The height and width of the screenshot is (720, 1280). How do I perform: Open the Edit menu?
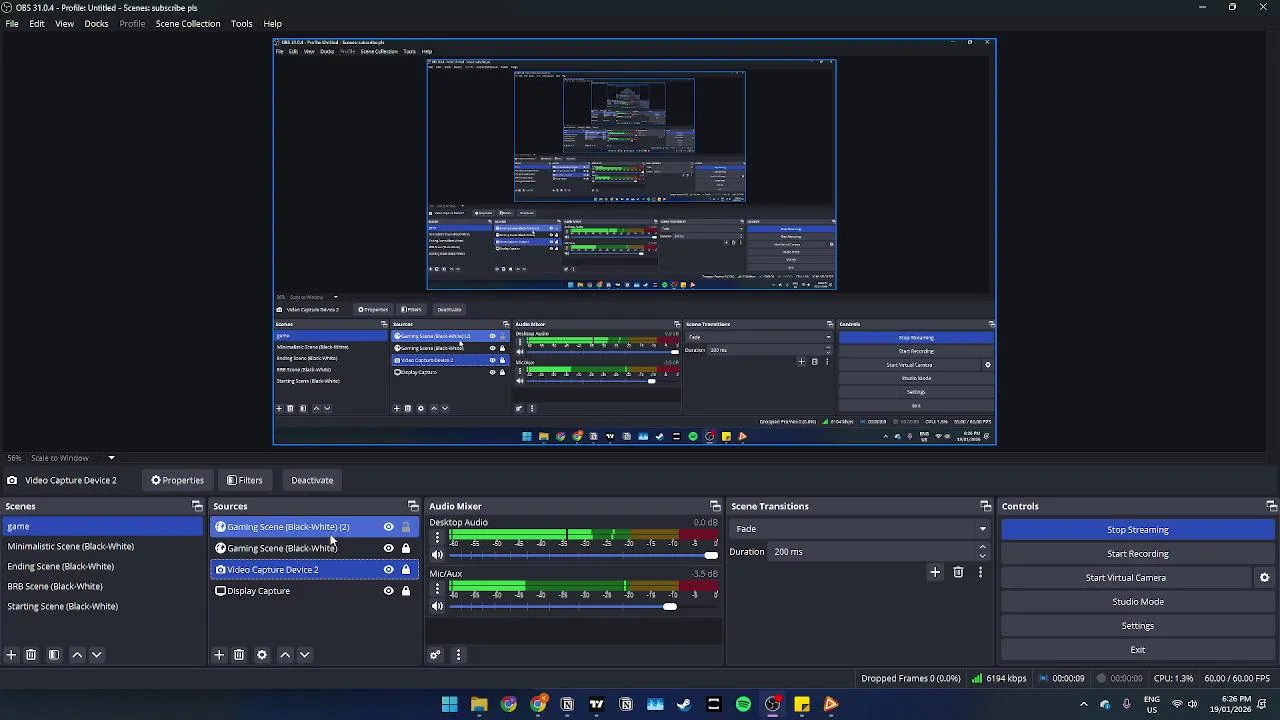click(37, 23)
